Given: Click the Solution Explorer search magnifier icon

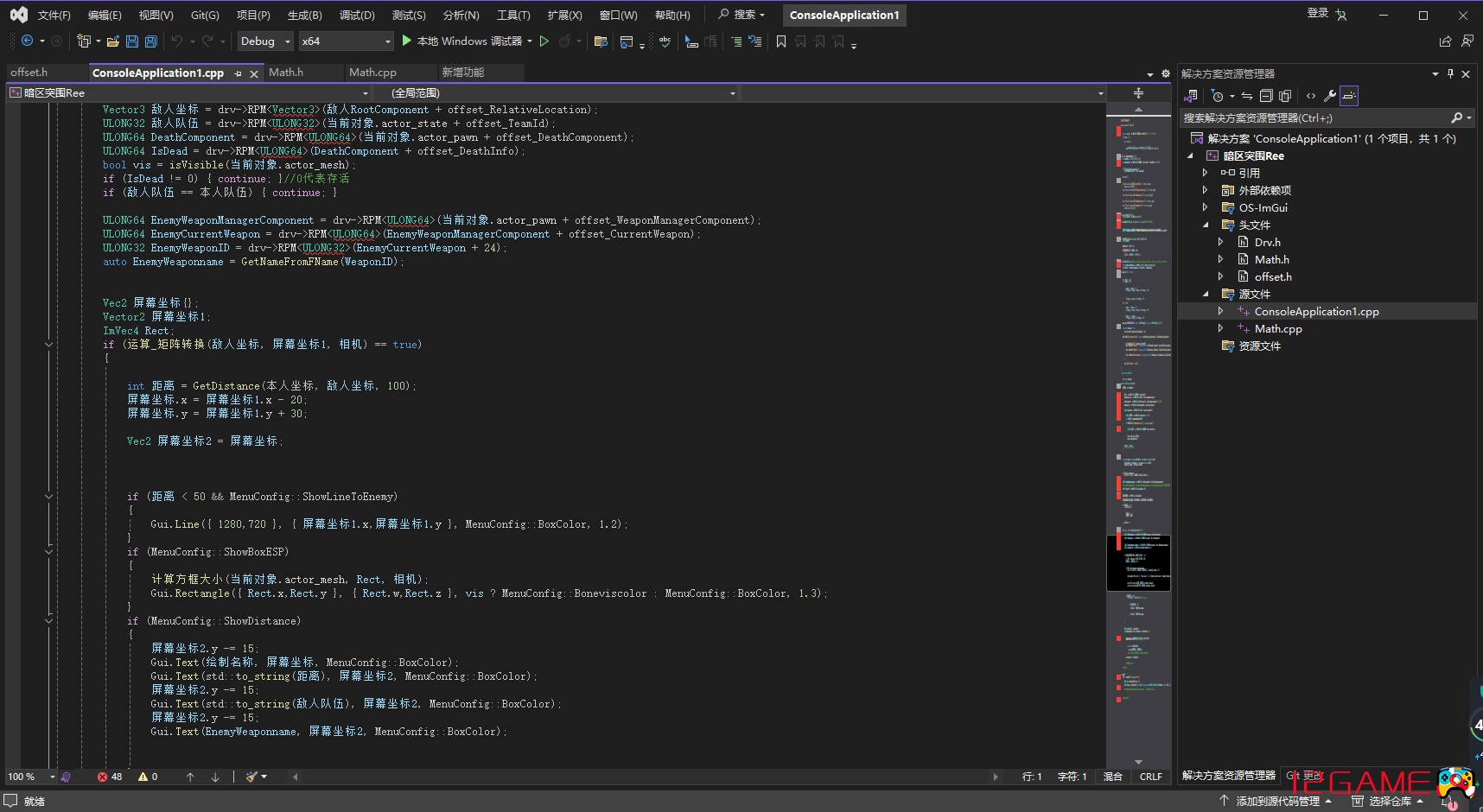Looking at the screenshot, I should pos(1456,117).
